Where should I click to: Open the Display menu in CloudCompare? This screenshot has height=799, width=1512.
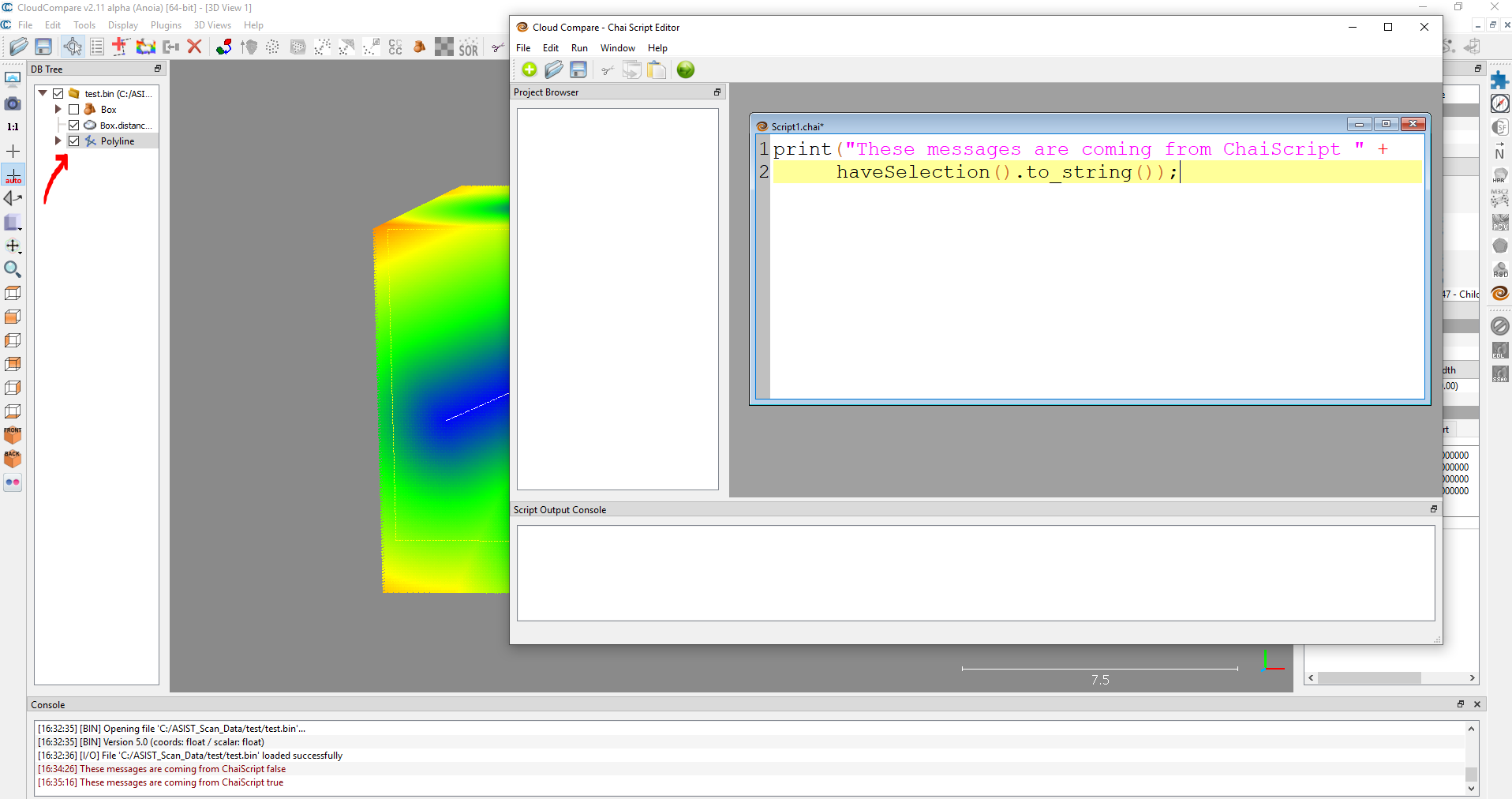[122, 25]
